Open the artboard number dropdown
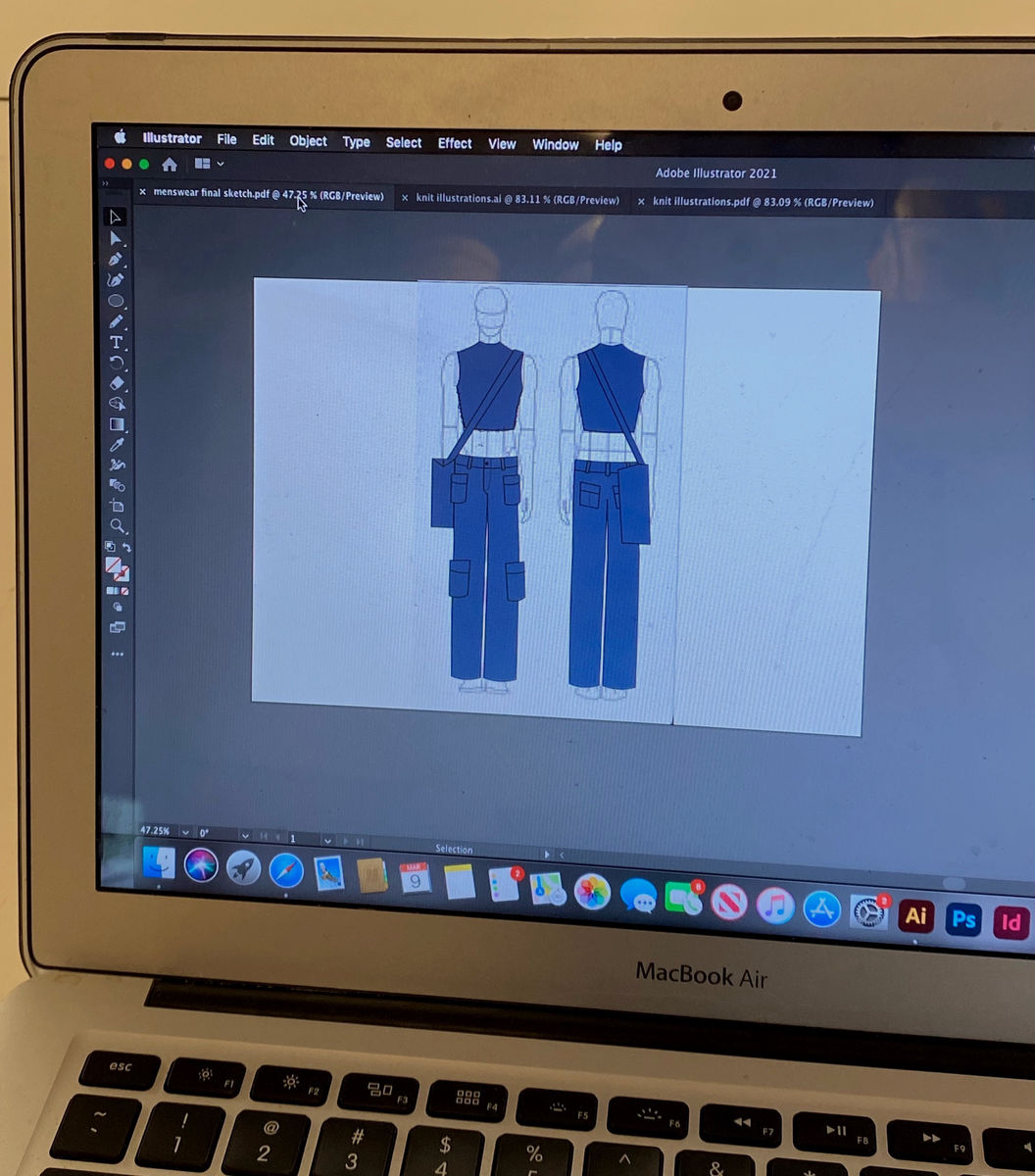 click(x=327, y=841)
